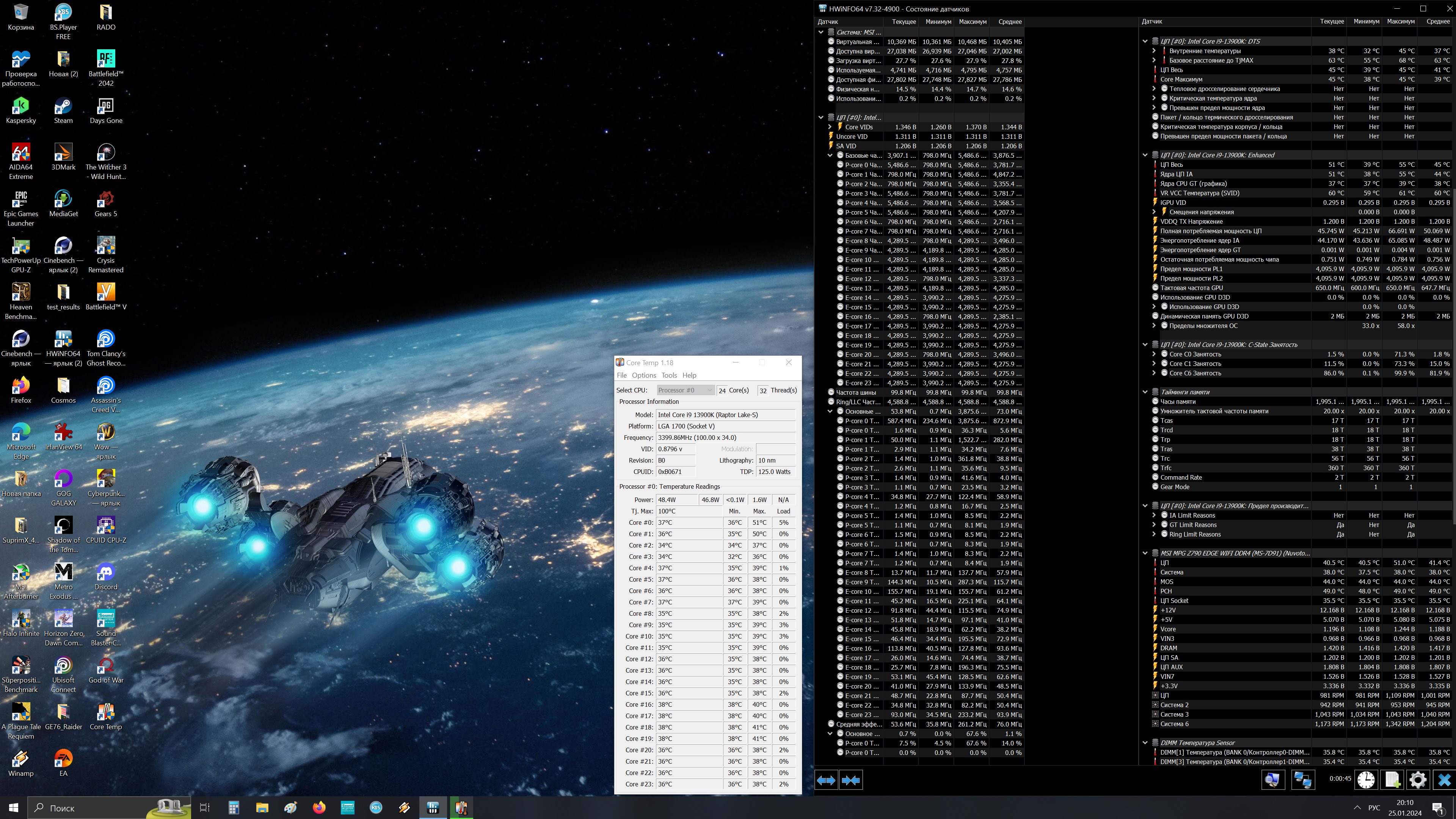Collapse the Intel Core i9-13900K DTS group
This screenshot has height=819, width=1456.
pos(1145,41)
